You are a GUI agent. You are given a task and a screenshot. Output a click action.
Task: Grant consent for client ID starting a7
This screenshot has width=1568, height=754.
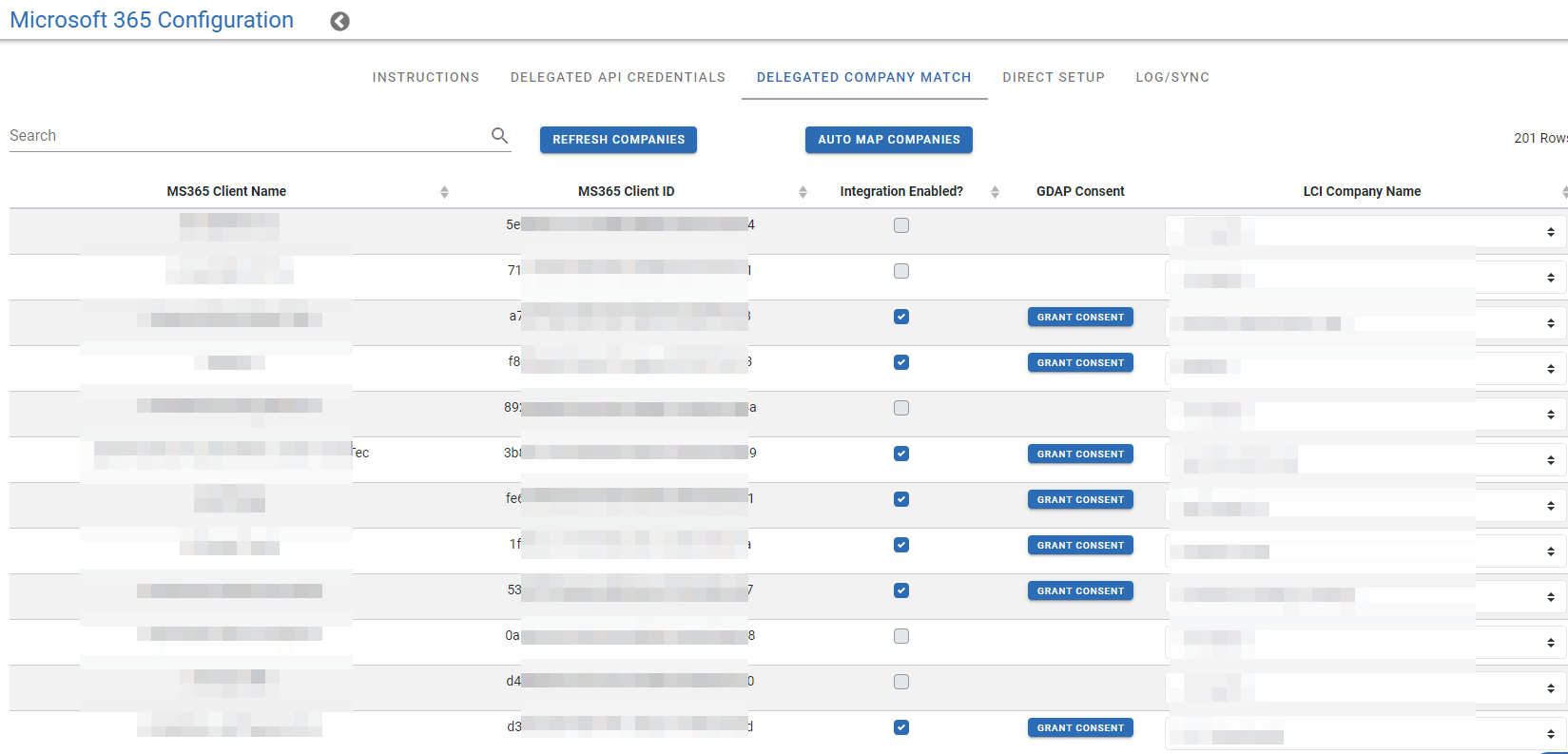1080,317
